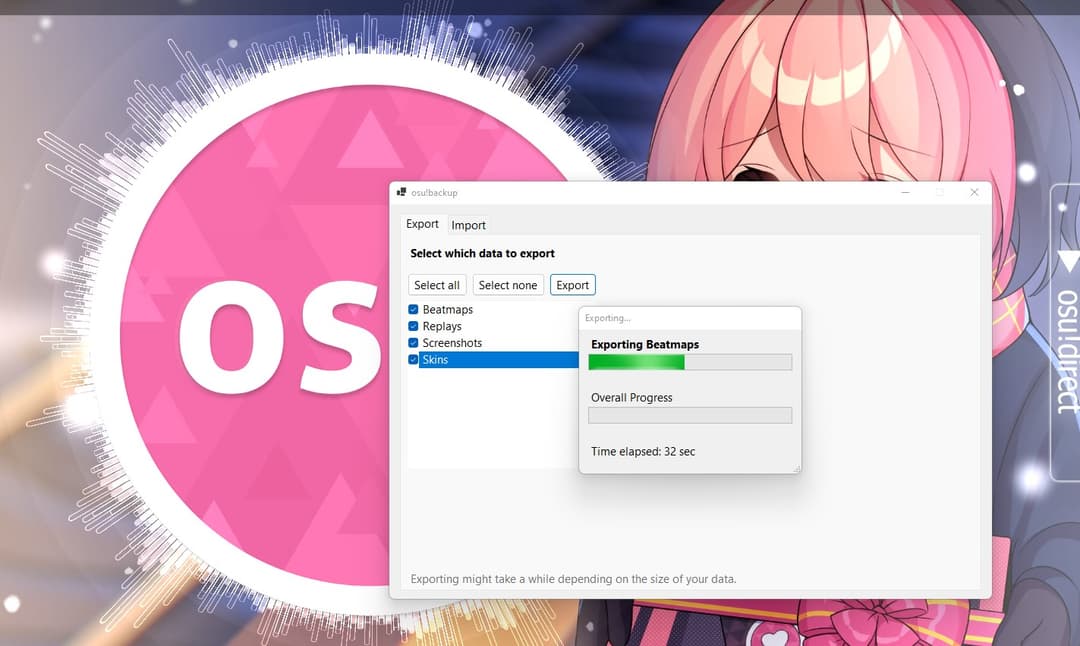Click the Exporting Beatmaps progress bar

pos(690,362)
